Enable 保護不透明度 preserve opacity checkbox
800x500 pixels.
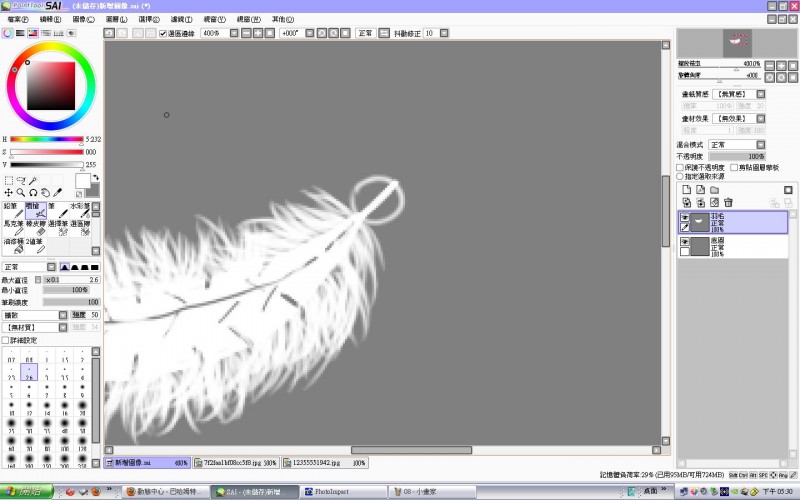coord(680,167)
